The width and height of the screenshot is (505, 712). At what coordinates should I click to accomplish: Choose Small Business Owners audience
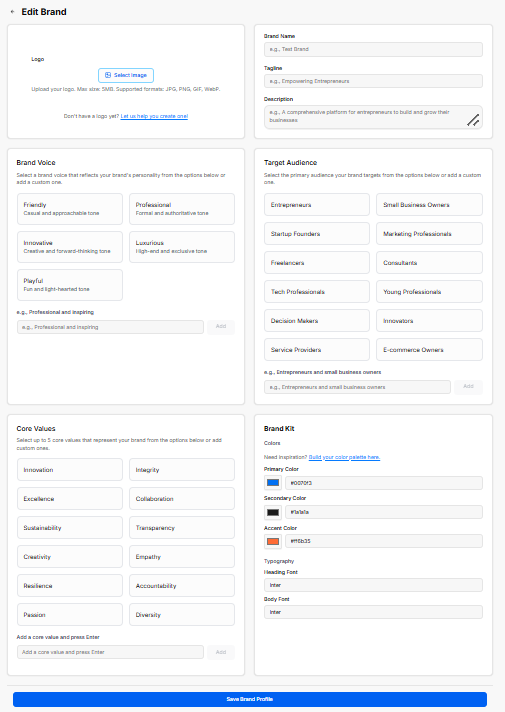click(x=429, y=205)
